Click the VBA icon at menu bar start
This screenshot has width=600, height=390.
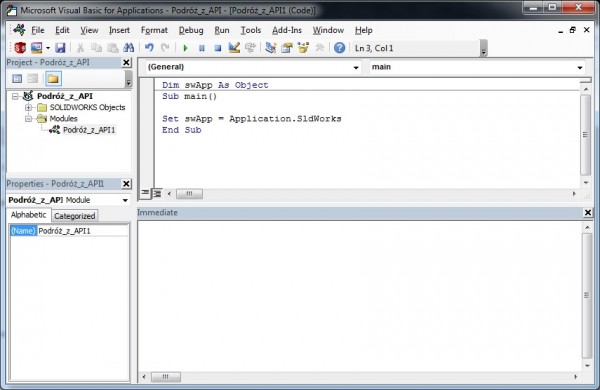coord(19,30)
